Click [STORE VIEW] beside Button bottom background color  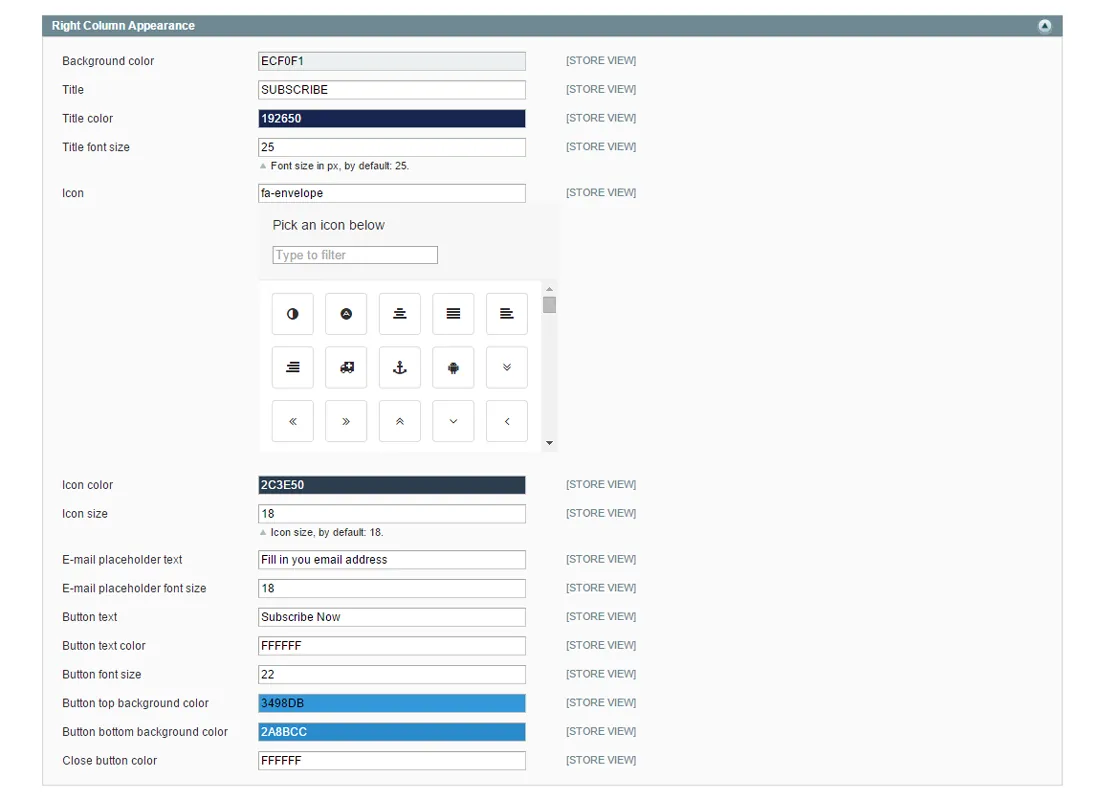(x=601, y=732)
